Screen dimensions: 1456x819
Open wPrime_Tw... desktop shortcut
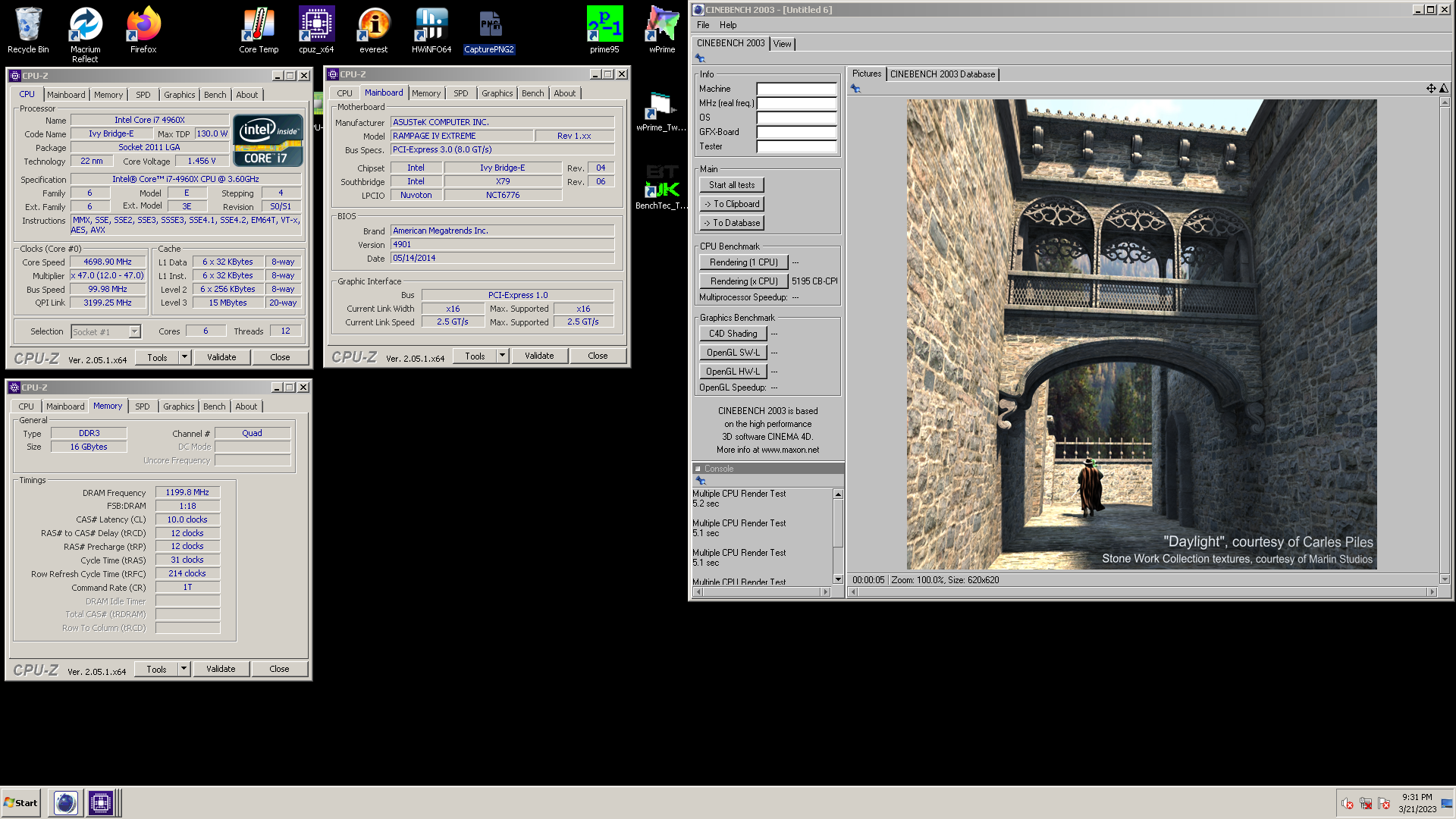coord(662,111)
